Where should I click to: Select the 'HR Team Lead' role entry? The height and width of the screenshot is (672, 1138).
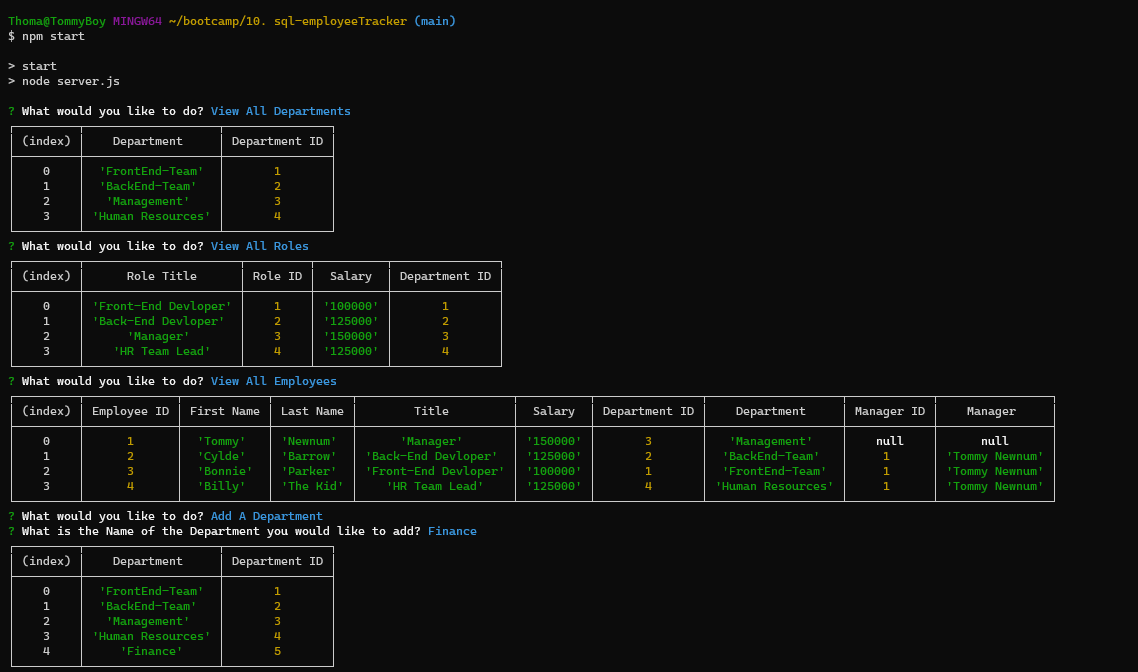pyautogui.click(x=161, y=350)
